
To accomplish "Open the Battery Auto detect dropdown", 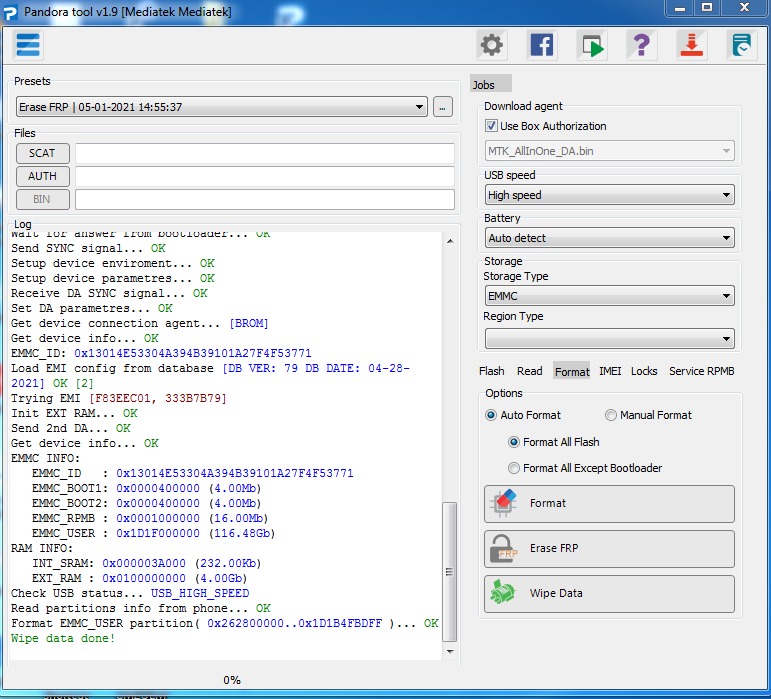I will (609, 238).
